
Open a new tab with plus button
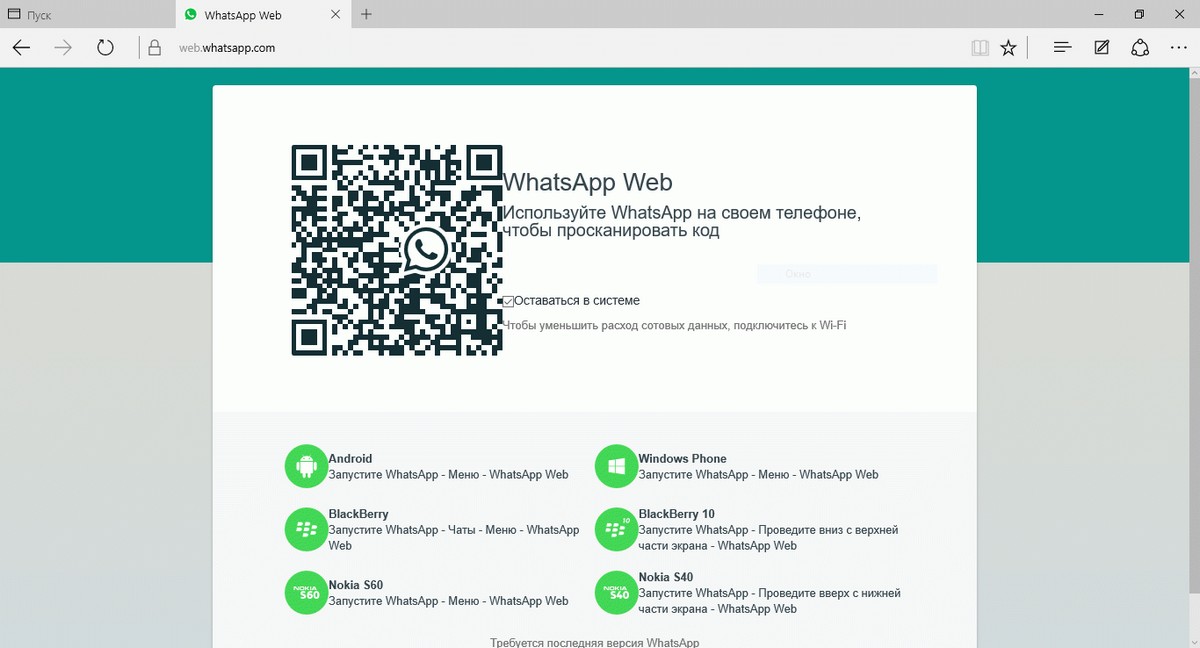click(367, 14)
